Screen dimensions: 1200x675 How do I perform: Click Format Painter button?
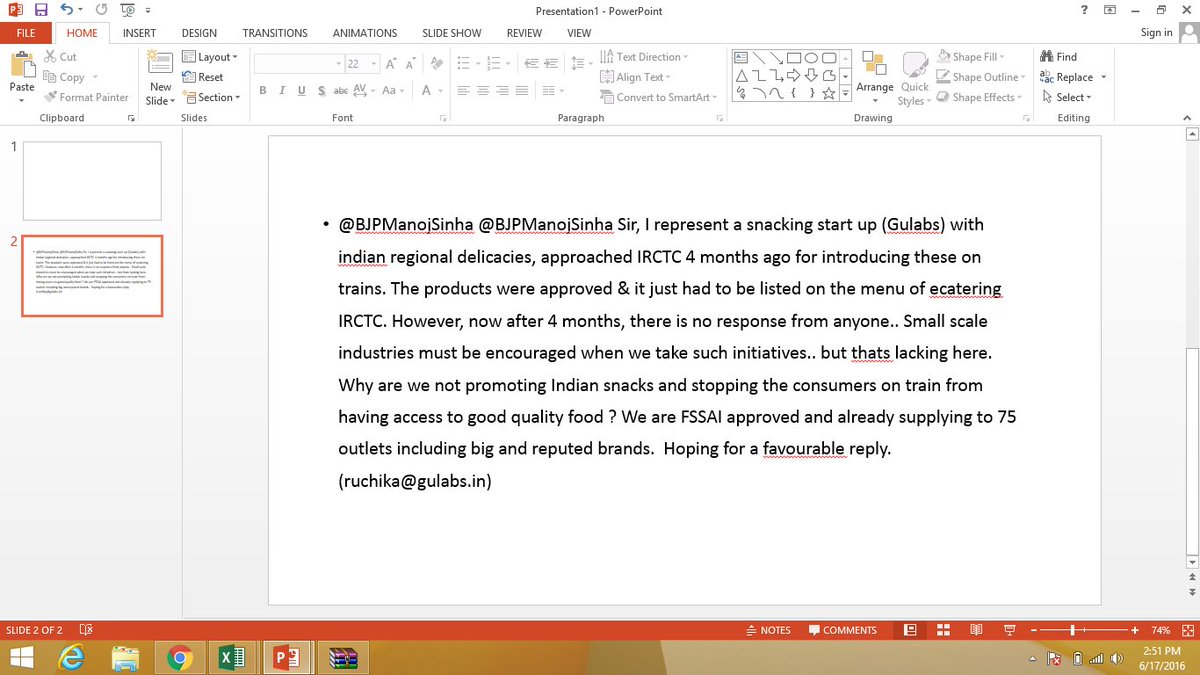(x=85, y=97)
